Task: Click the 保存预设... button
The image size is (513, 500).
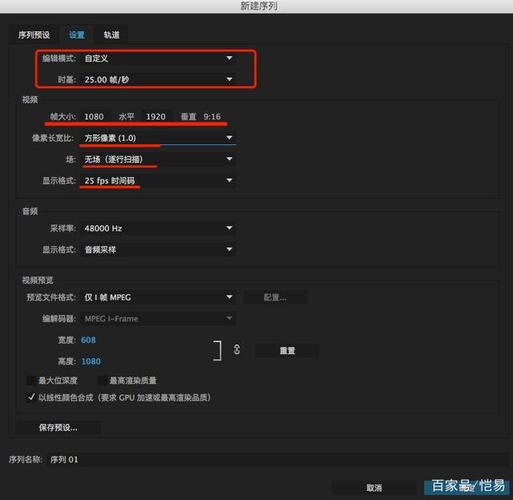Action: pos(58,428)
